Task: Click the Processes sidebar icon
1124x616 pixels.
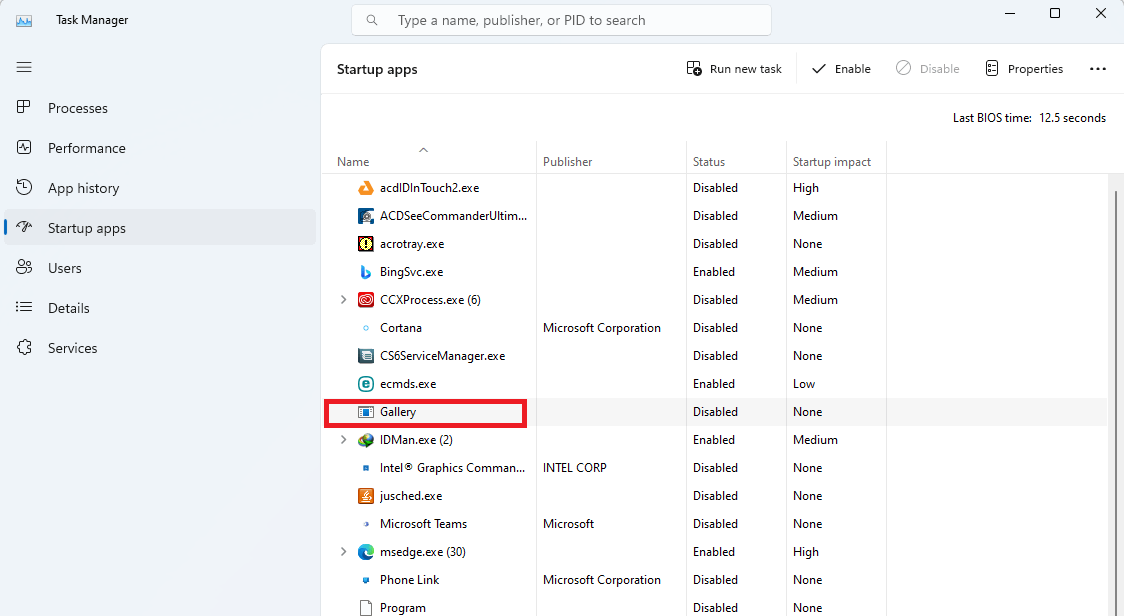Action: [24, 107]
